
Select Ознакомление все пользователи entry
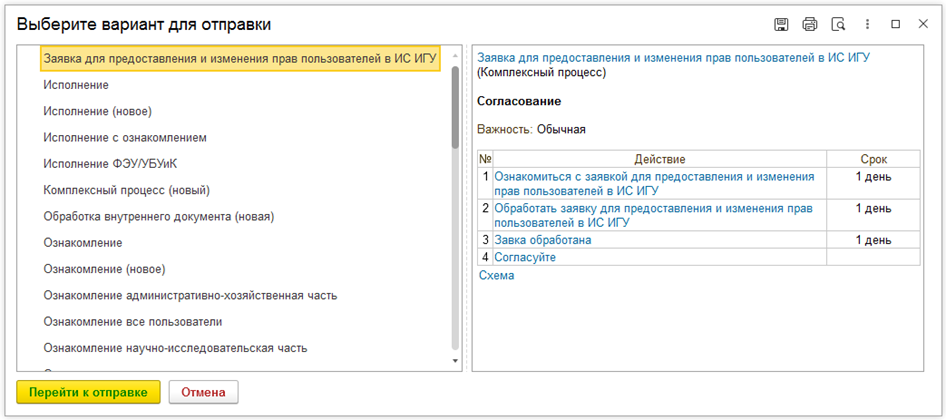click(133, 322)
